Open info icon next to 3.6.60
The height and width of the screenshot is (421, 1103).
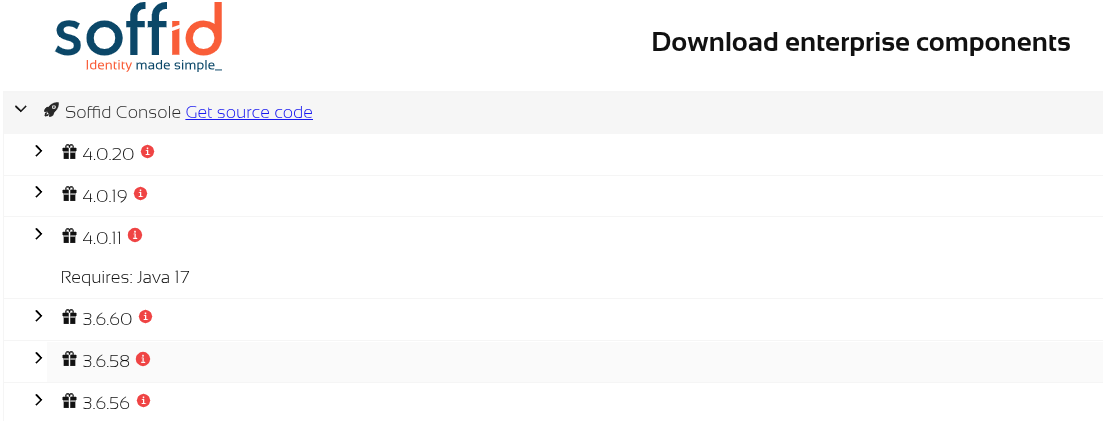tap(145, 317)
